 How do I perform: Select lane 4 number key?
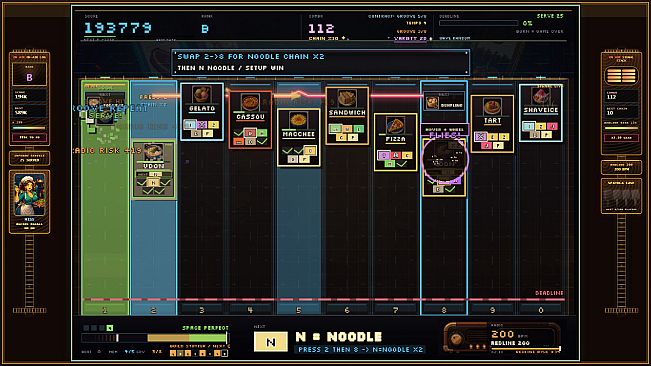[250, 310]
